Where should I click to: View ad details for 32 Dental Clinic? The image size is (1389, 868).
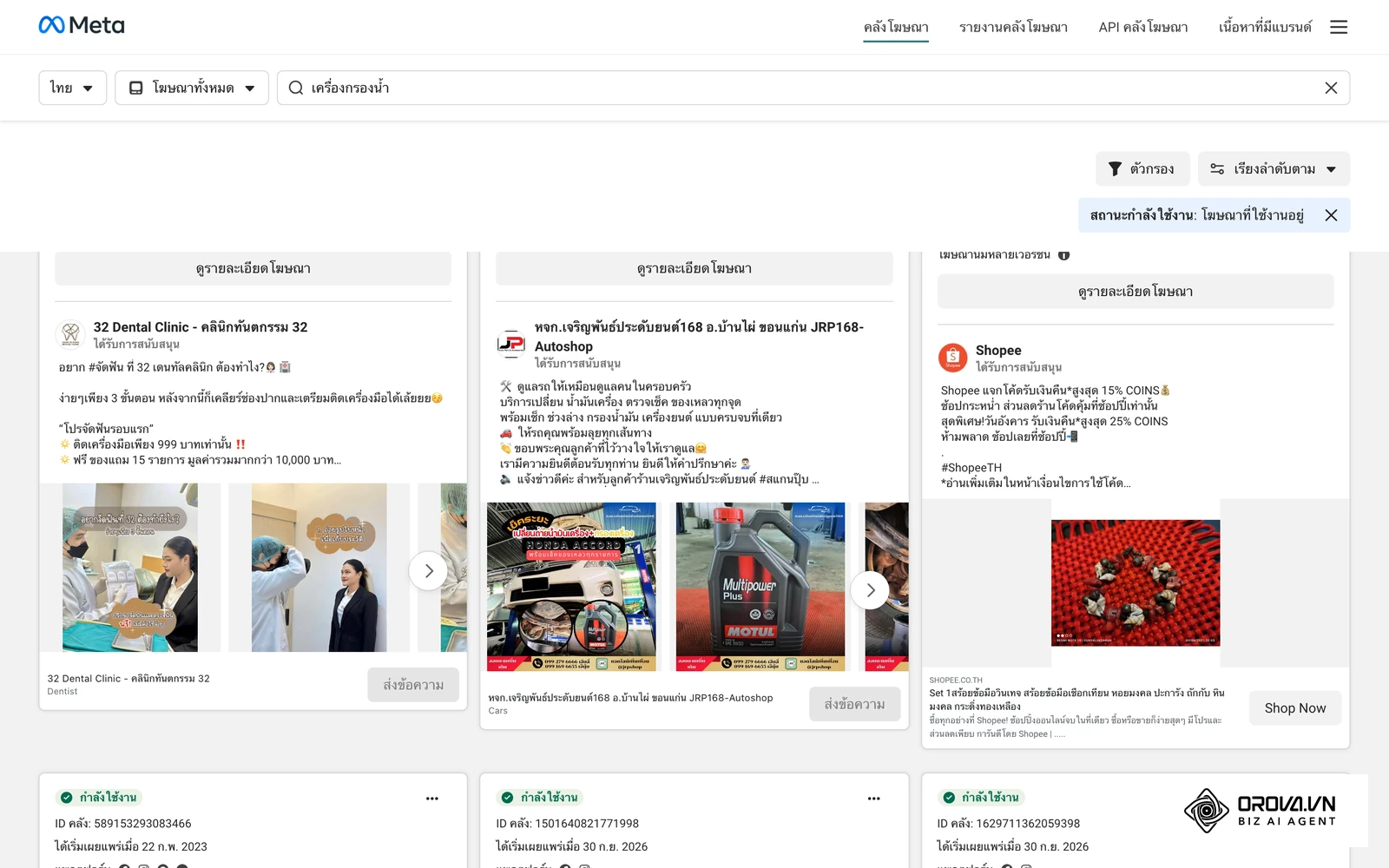pos(253,268)
